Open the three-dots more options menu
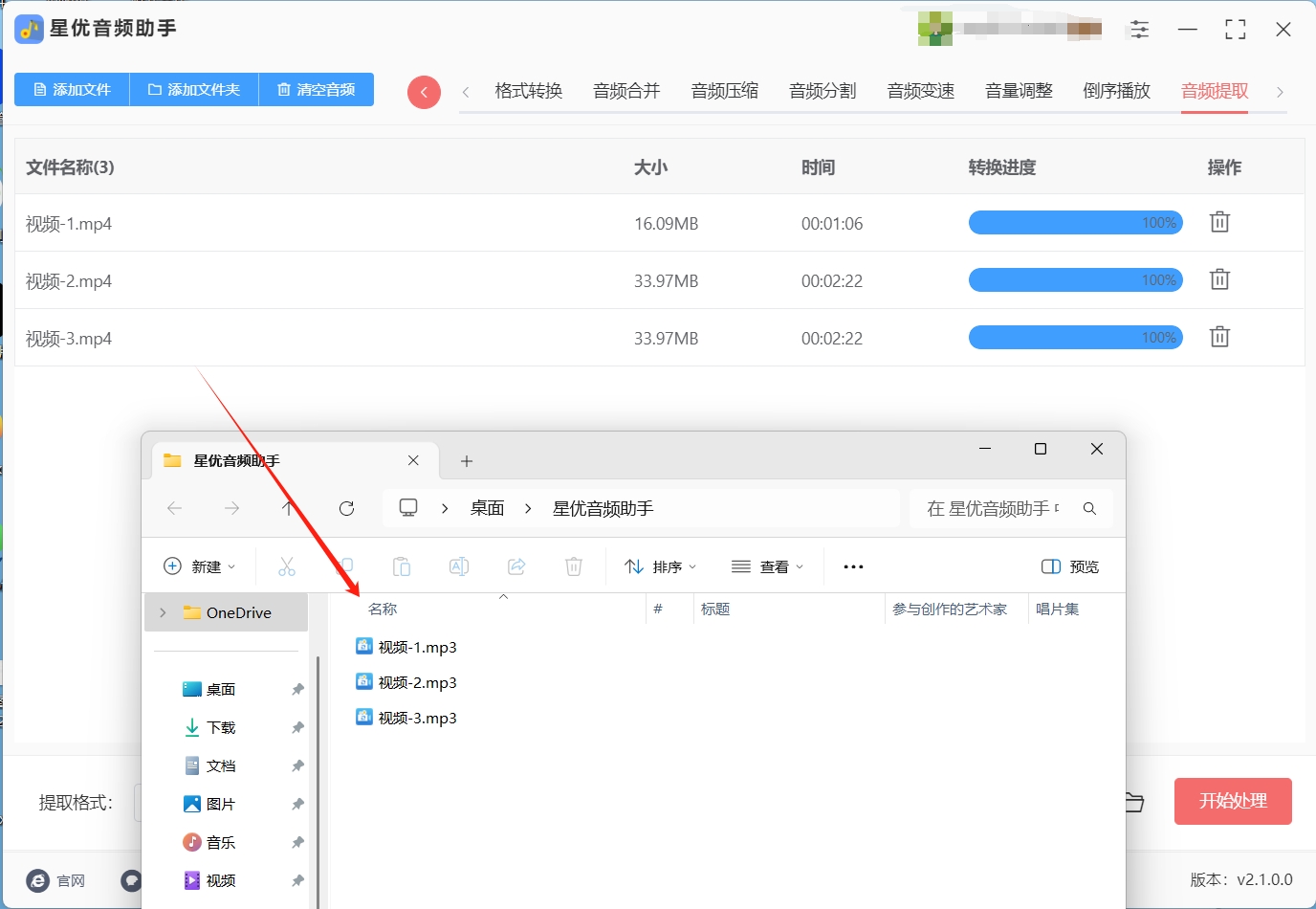1316x909 pixels. [853, 566]
